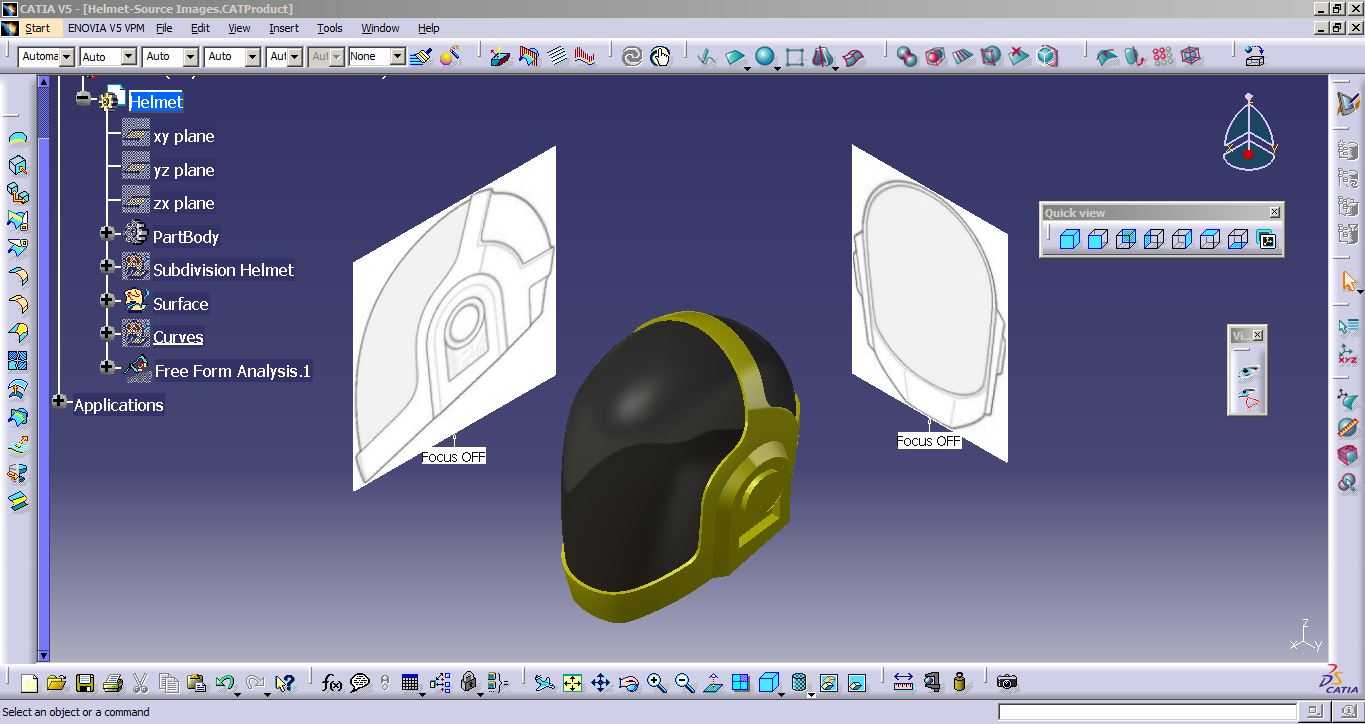Click the red dots pattern icon

click(x=1162, y=57)
